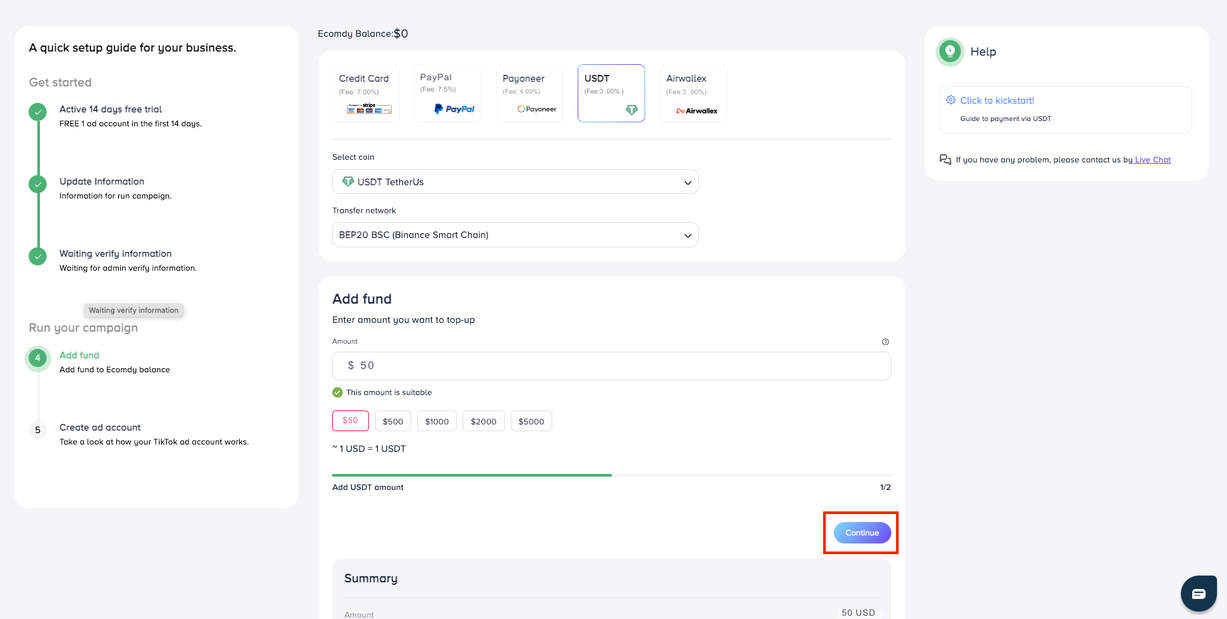This screenshot has width=1227, height=619.
Task: Switch to the PayPal payment method
Action: pos(447,93)
